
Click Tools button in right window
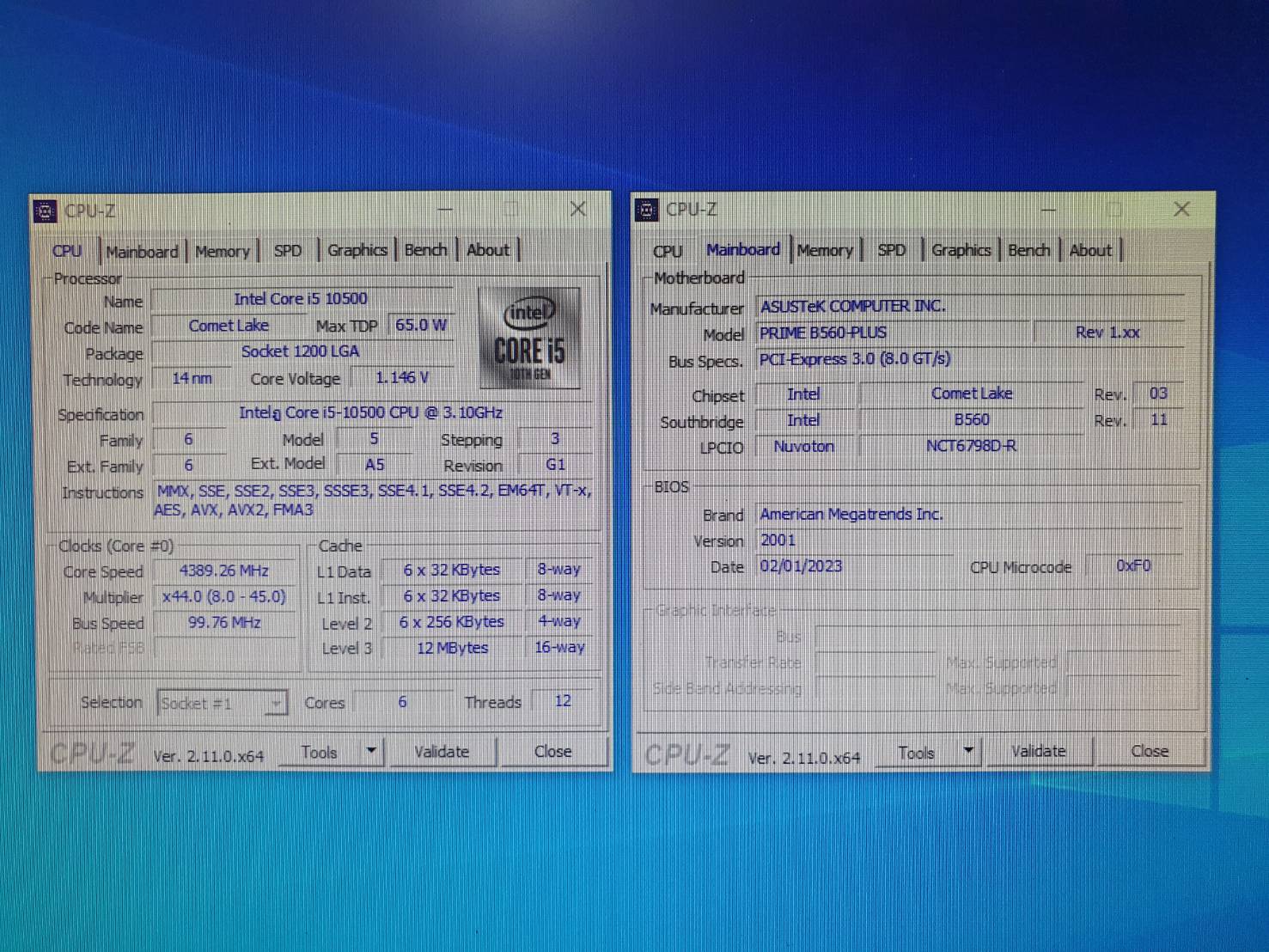point(916,754)
